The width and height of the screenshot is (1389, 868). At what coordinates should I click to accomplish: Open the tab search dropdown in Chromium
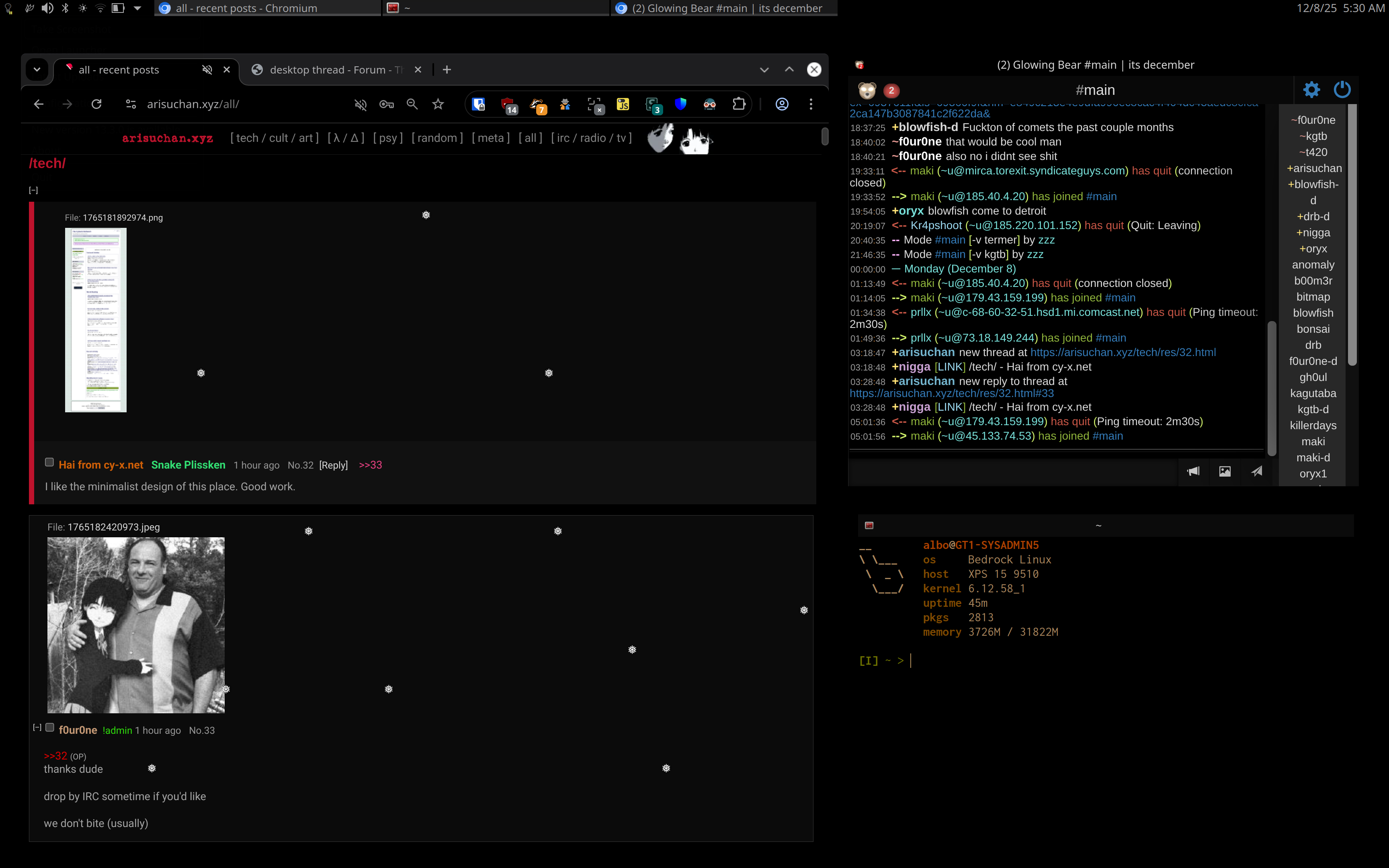pyautogui.click(x=37, y=70)
